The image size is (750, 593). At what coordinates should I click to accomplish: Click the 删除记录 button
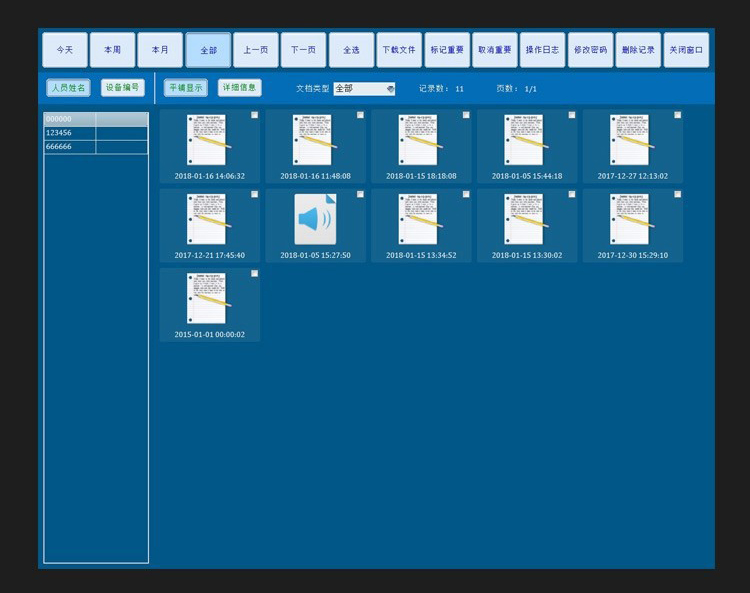click(x=638, y=50)
